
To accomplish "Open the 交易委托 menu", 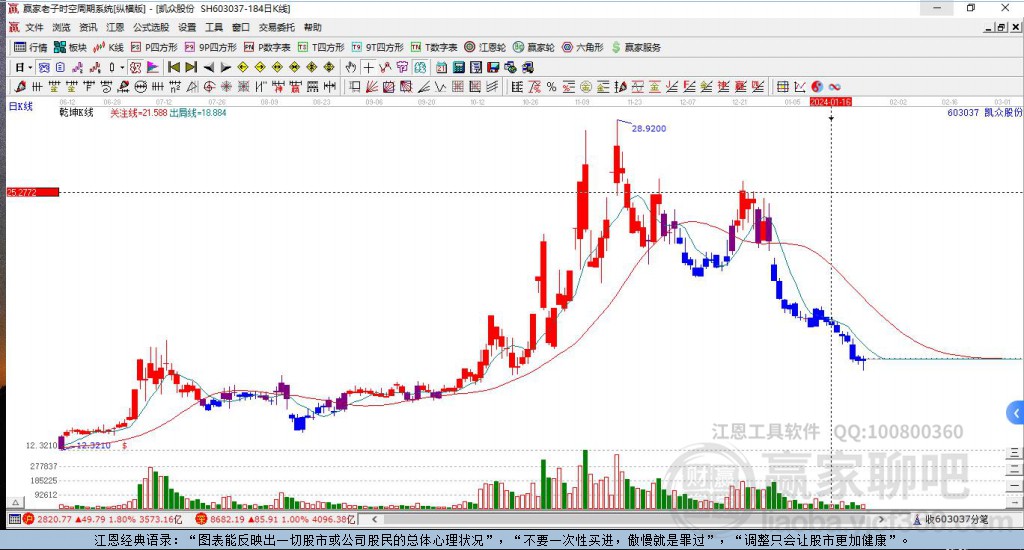I will coord(277,27).
